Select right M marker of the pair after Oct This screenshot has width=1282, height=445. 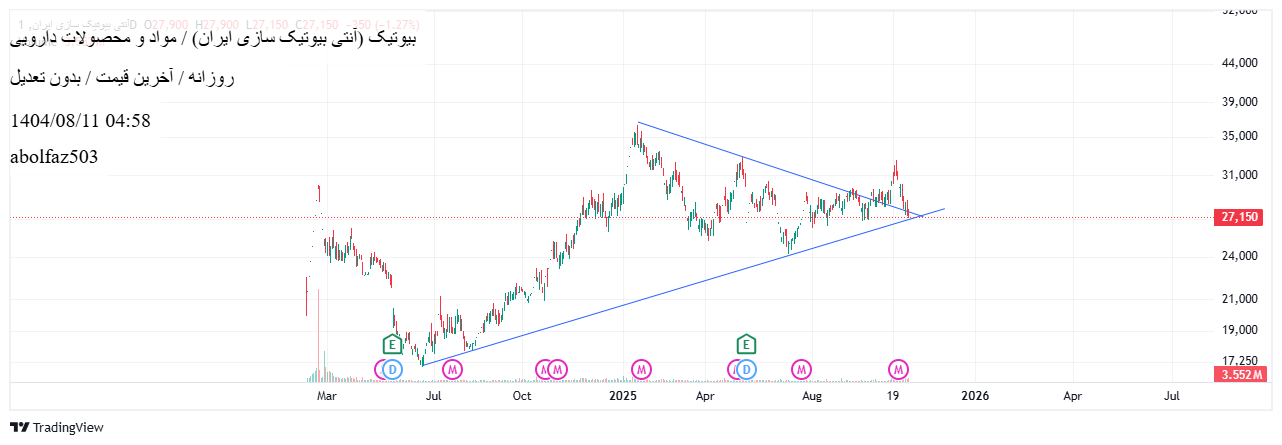click(557, 369)
